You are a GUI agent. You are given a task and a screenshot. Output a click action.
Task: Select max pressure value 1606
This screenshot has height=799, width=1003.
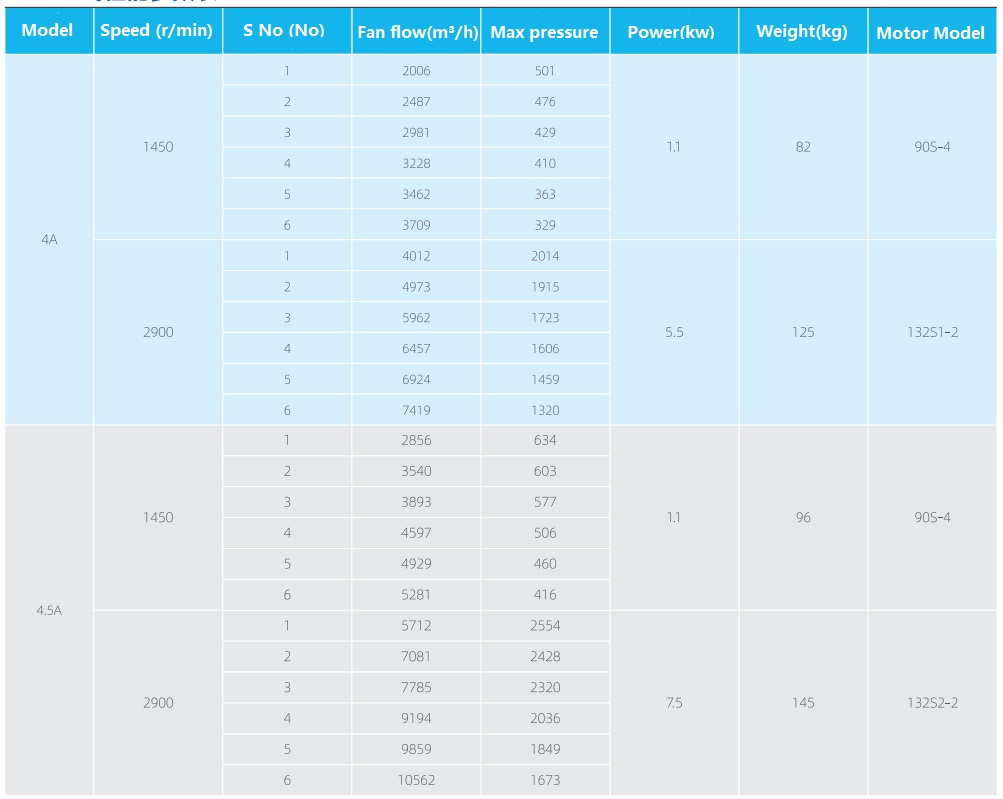(x=545, y=349)
